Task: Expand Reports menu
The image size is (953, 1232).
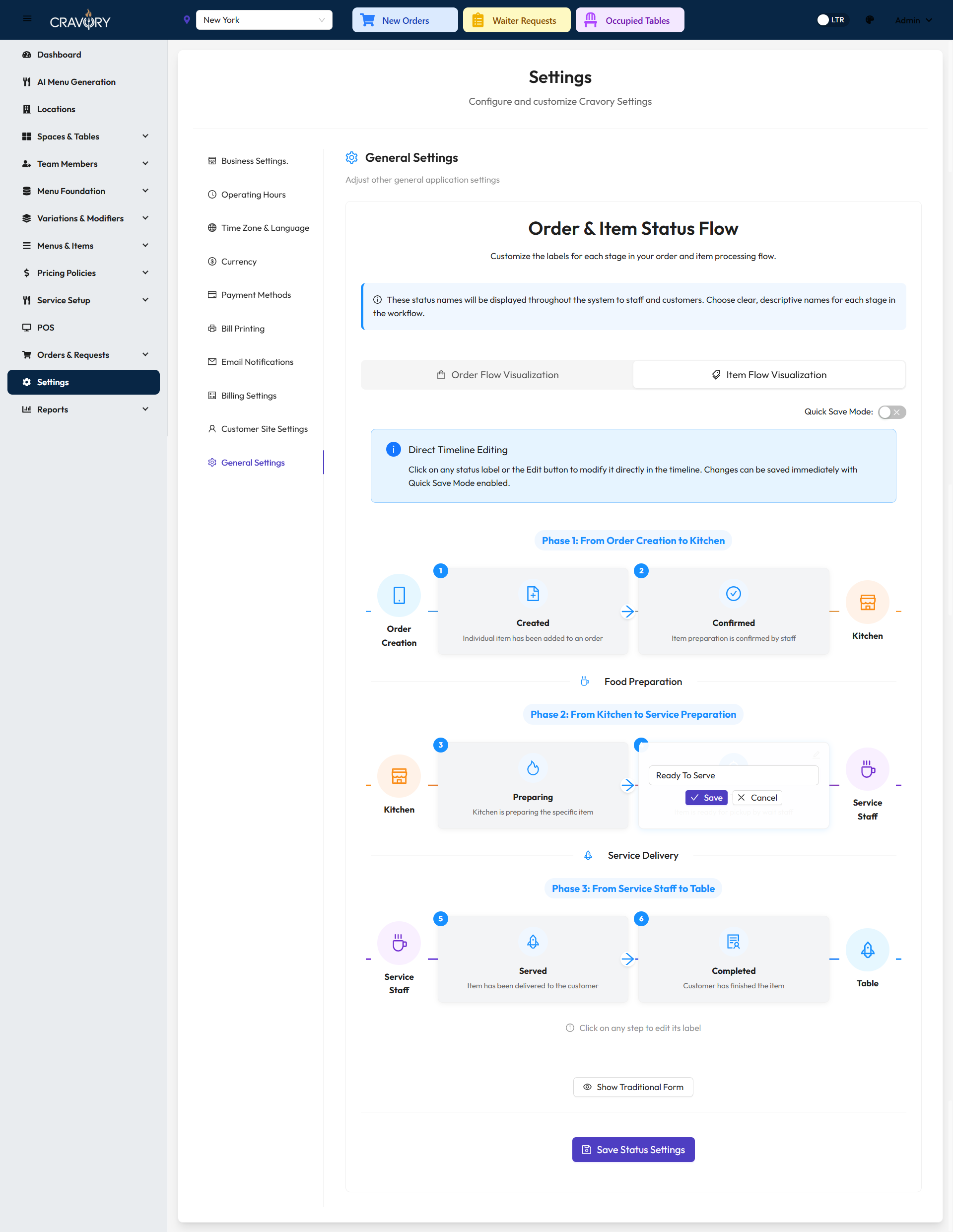Action: 83,410
